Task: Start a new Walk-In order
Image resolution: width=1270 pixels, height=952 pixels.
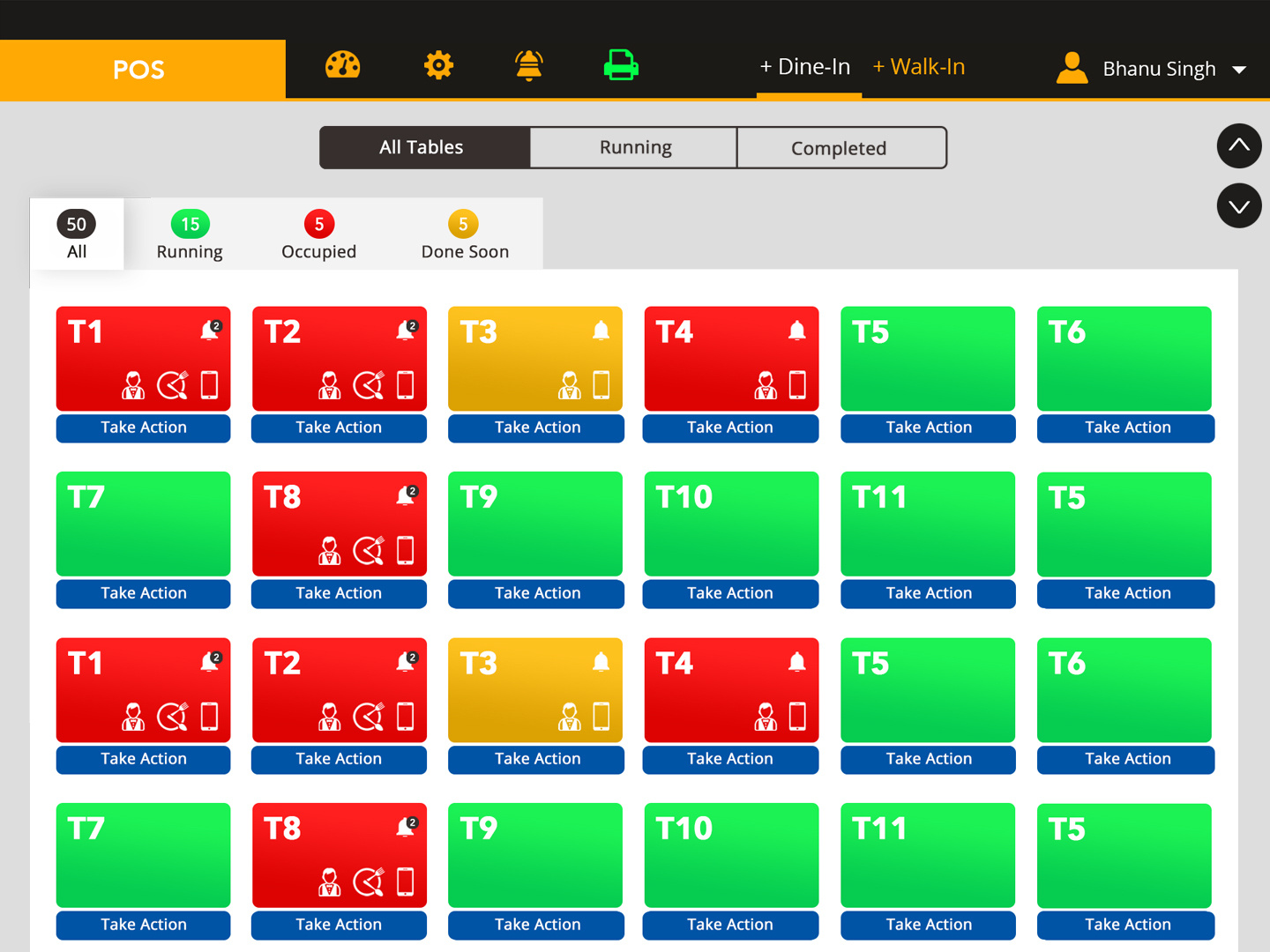Action: [919, 66]
